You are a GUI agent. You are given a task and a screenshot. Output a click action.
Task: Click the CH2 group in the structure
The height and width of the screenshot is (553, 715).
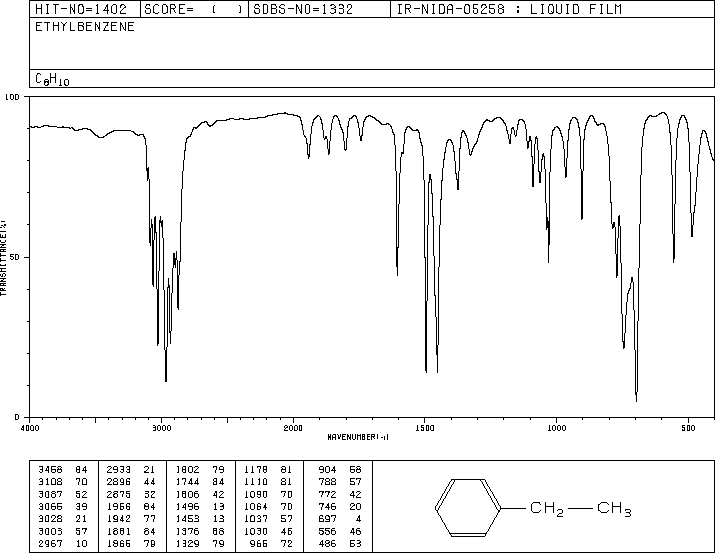pos(547,508)
